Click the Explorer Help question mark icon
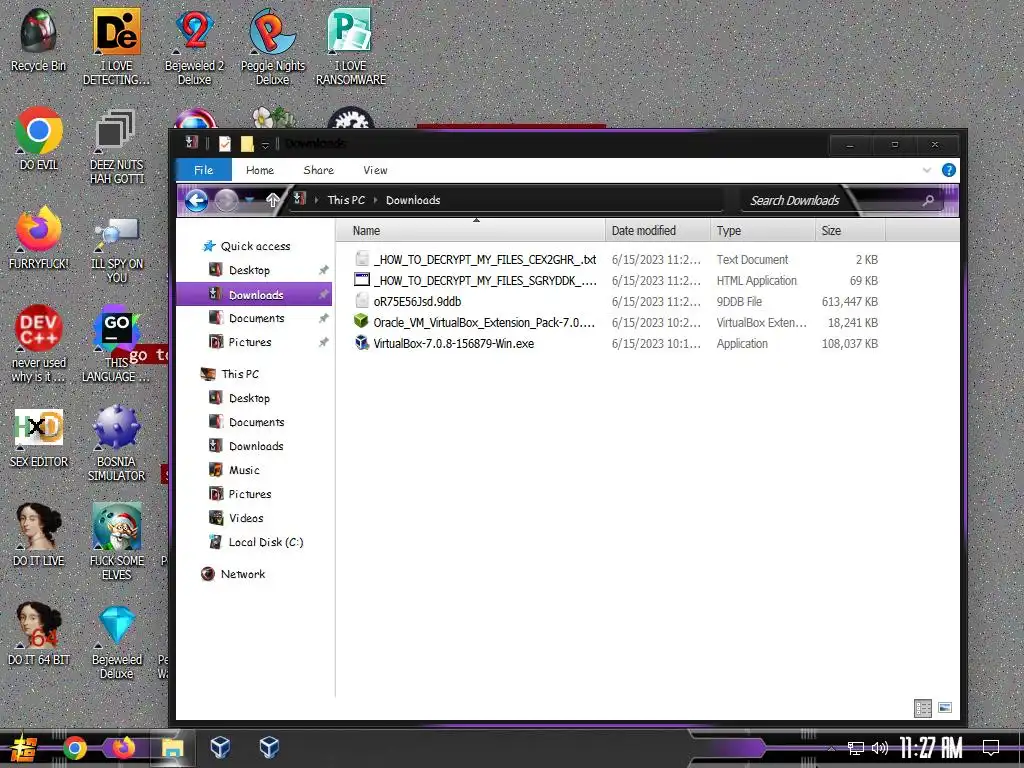 [949, 170]
